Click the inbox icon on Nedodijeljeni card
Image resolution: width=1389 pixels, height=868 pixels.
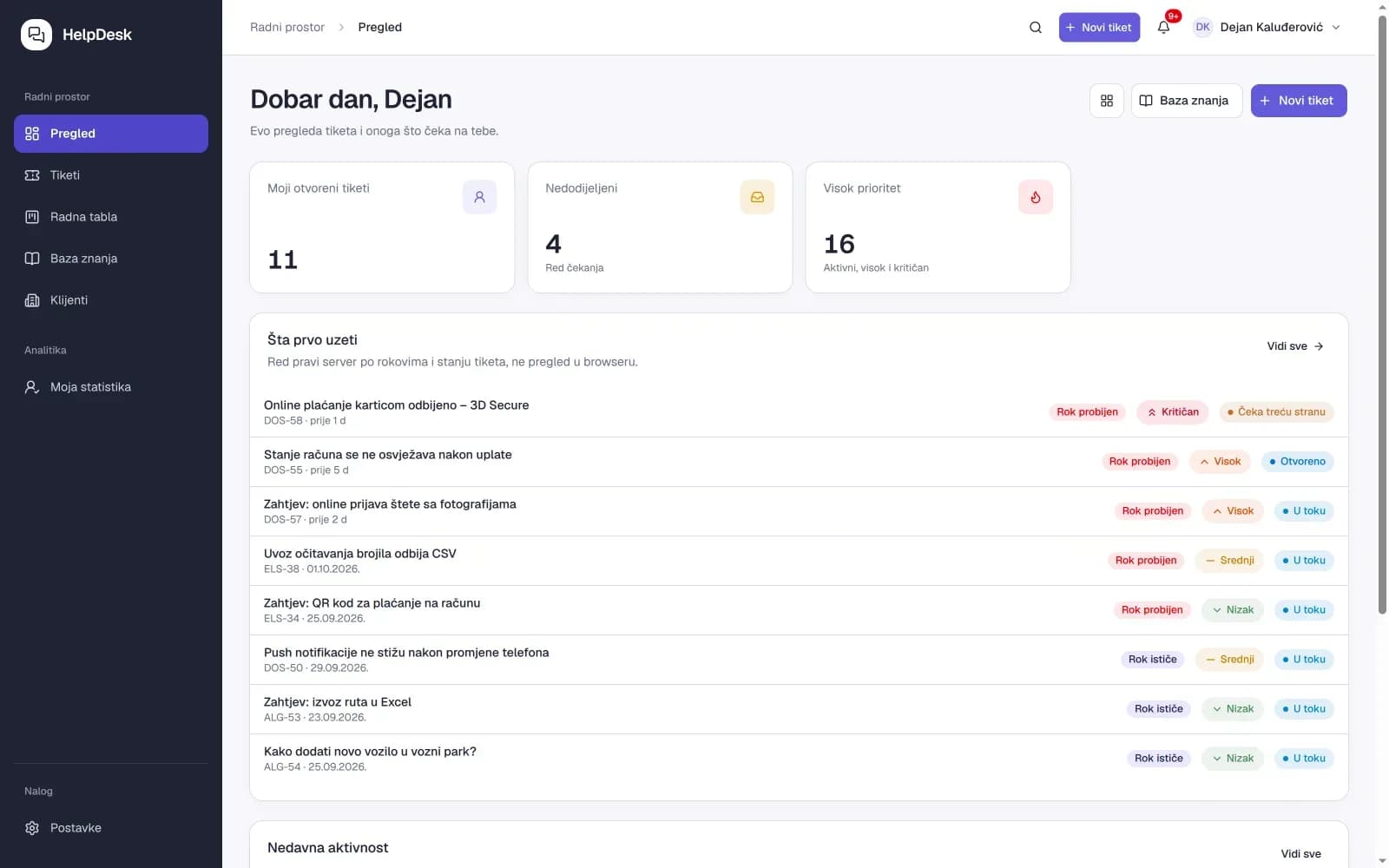point(757,197)
